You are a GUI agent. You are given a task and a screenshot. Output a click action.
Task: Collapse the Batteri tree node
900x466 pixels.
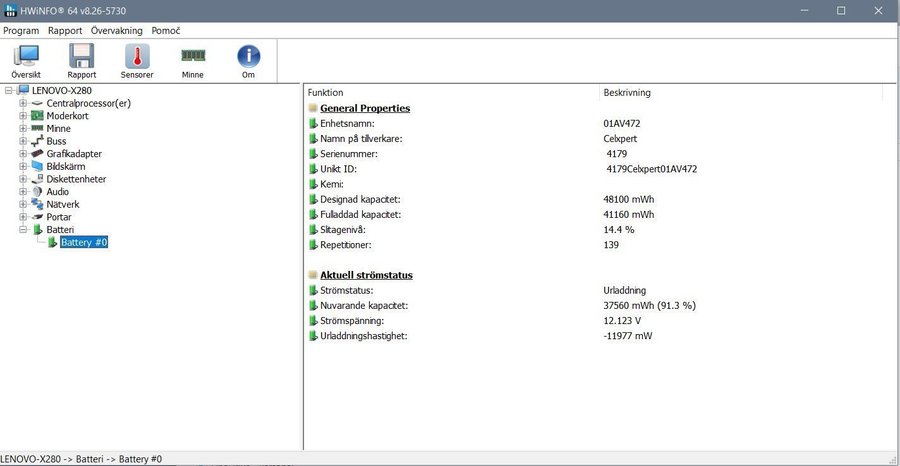[x=23, y=230]
